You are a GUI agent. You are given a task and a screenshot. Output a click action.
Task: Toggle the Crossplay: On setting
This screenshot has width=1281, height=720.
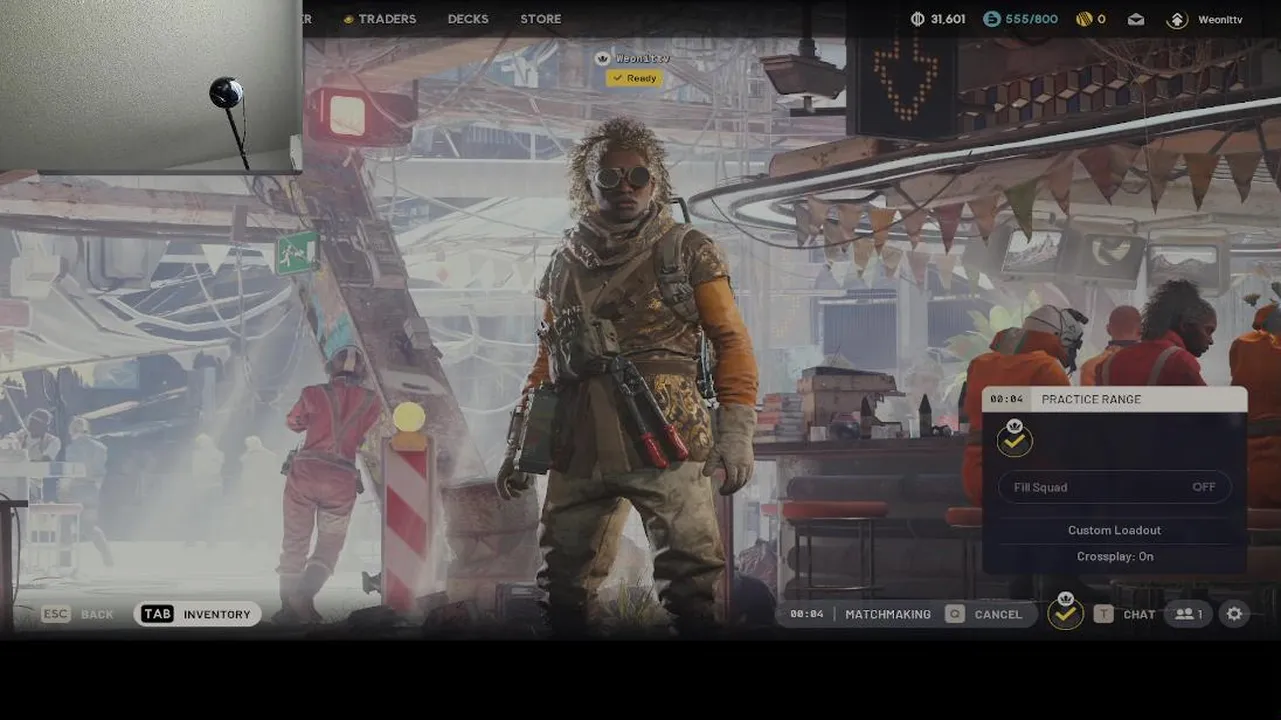(x=1114, y=556)
